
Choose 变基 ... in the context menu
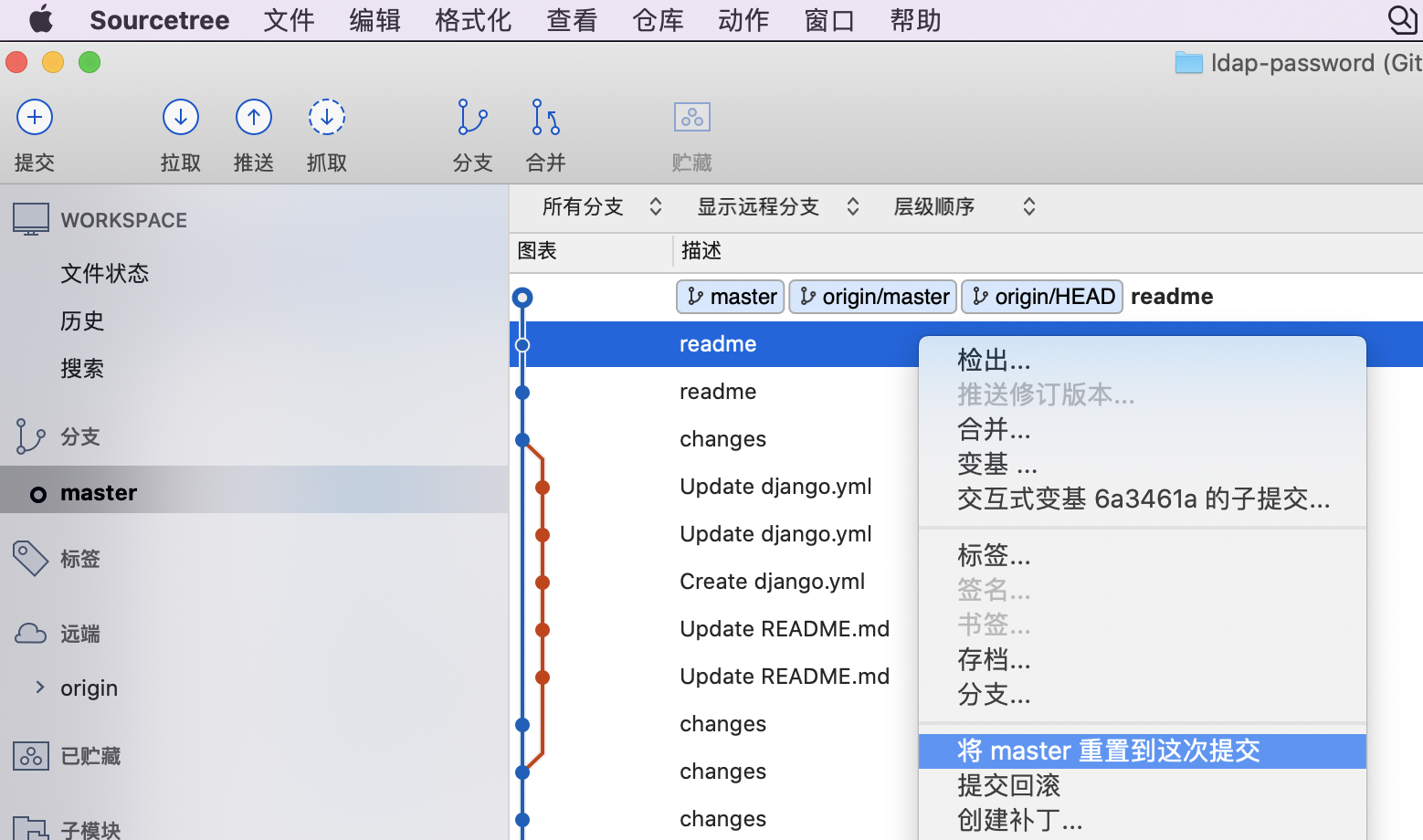pyautogui.click(x=1143, y=465)
